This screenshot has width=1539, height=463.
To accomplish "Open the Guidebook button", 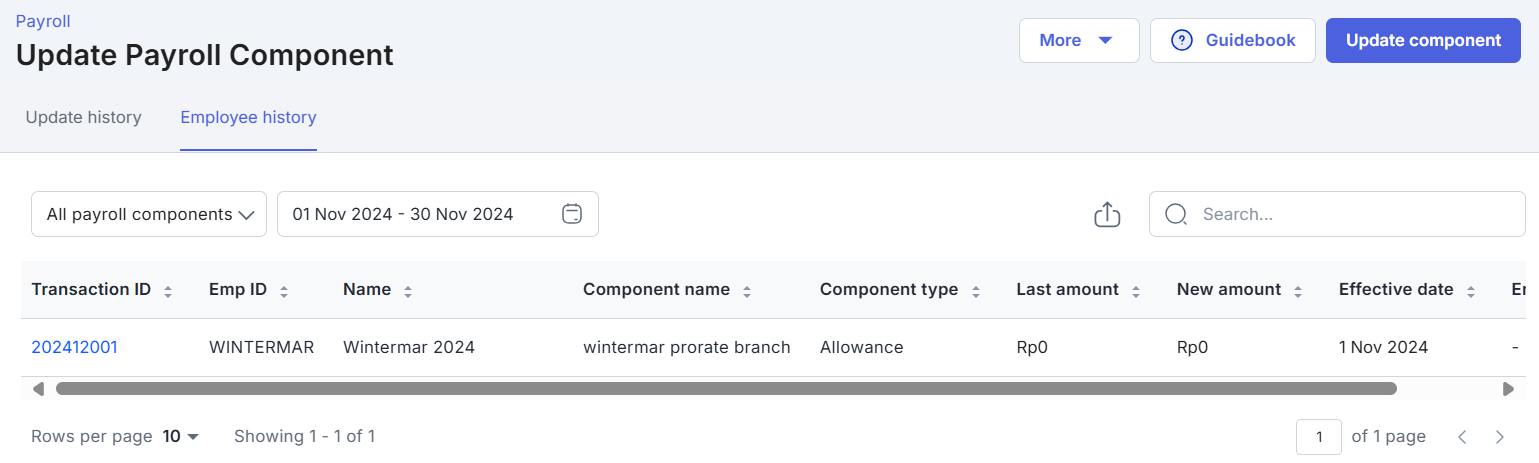I will 1232,41.
